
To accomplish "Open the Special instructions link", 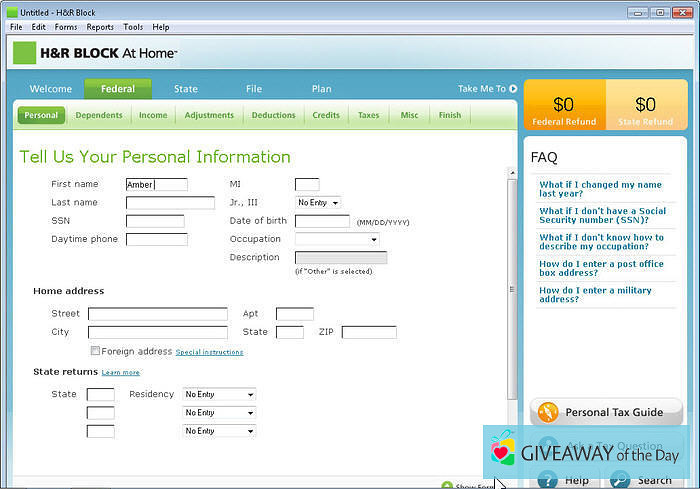I will (209, 352).
